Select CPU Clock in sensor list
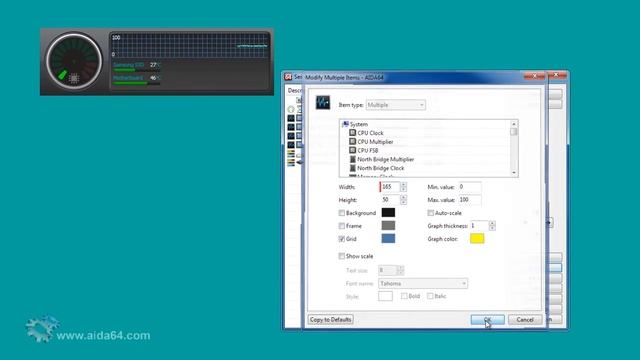 point(370,133)
